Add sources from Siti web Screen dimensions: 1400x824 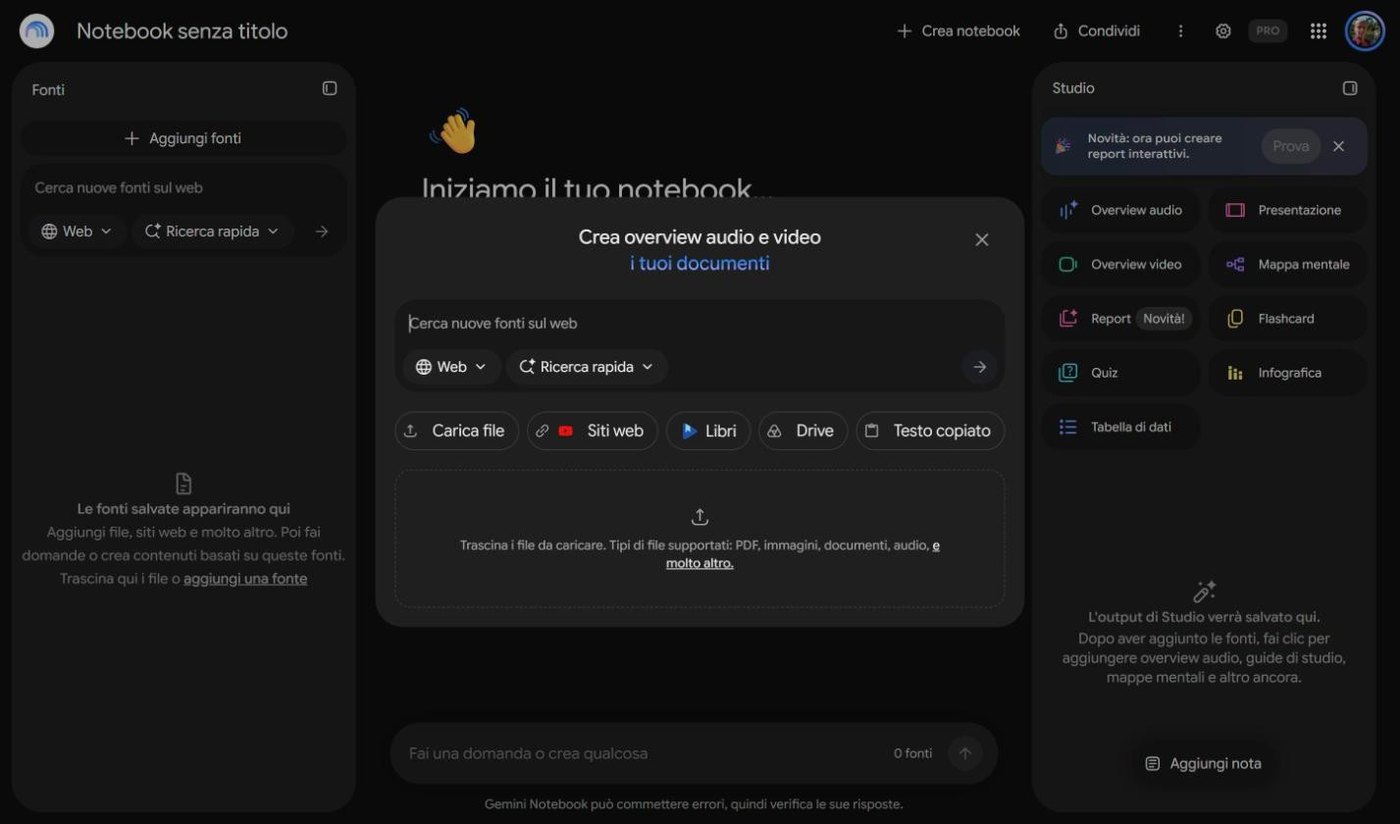(592, 431)
